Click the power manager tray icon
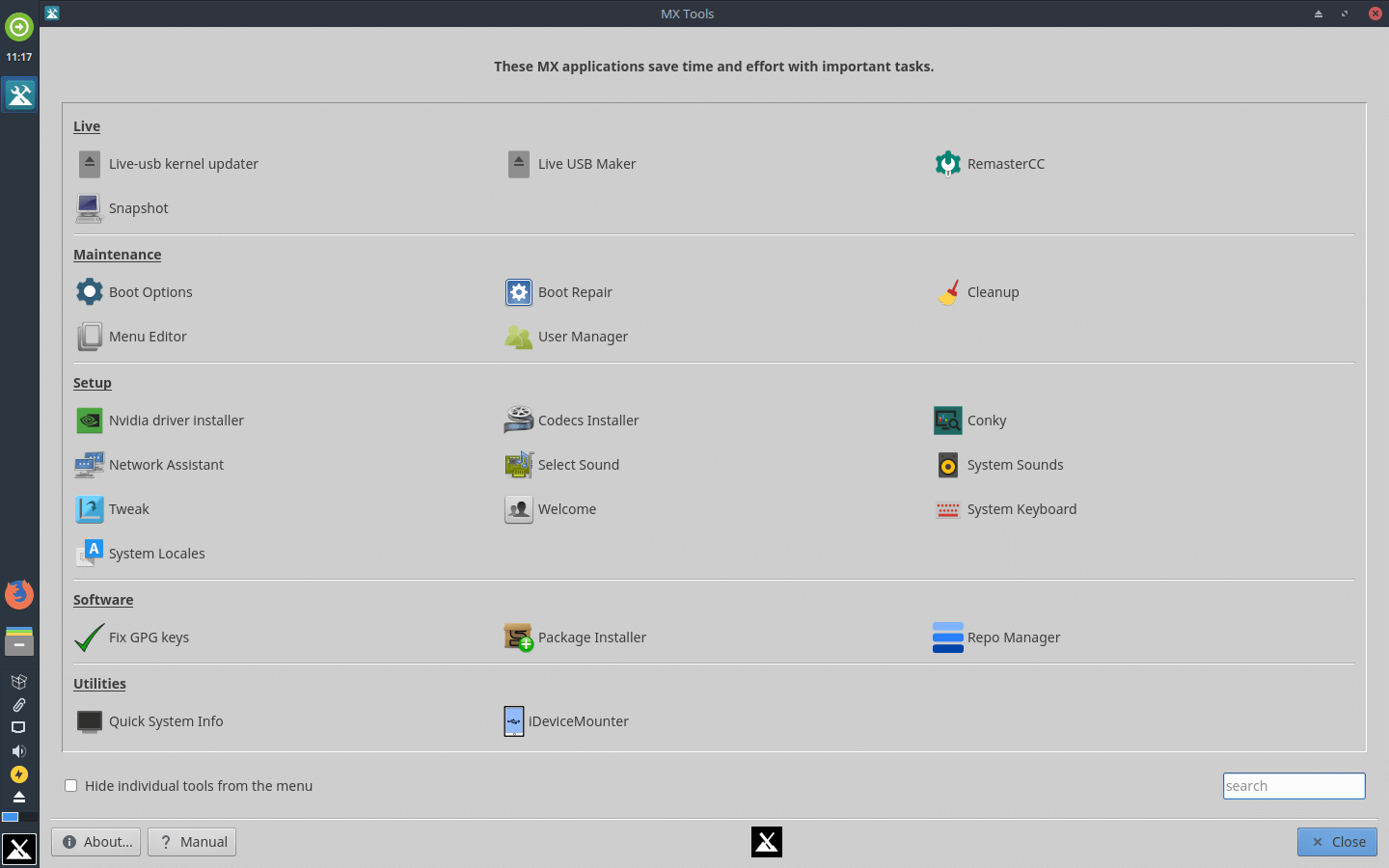Screen dimensions: 1389x868 click(19, 774)
